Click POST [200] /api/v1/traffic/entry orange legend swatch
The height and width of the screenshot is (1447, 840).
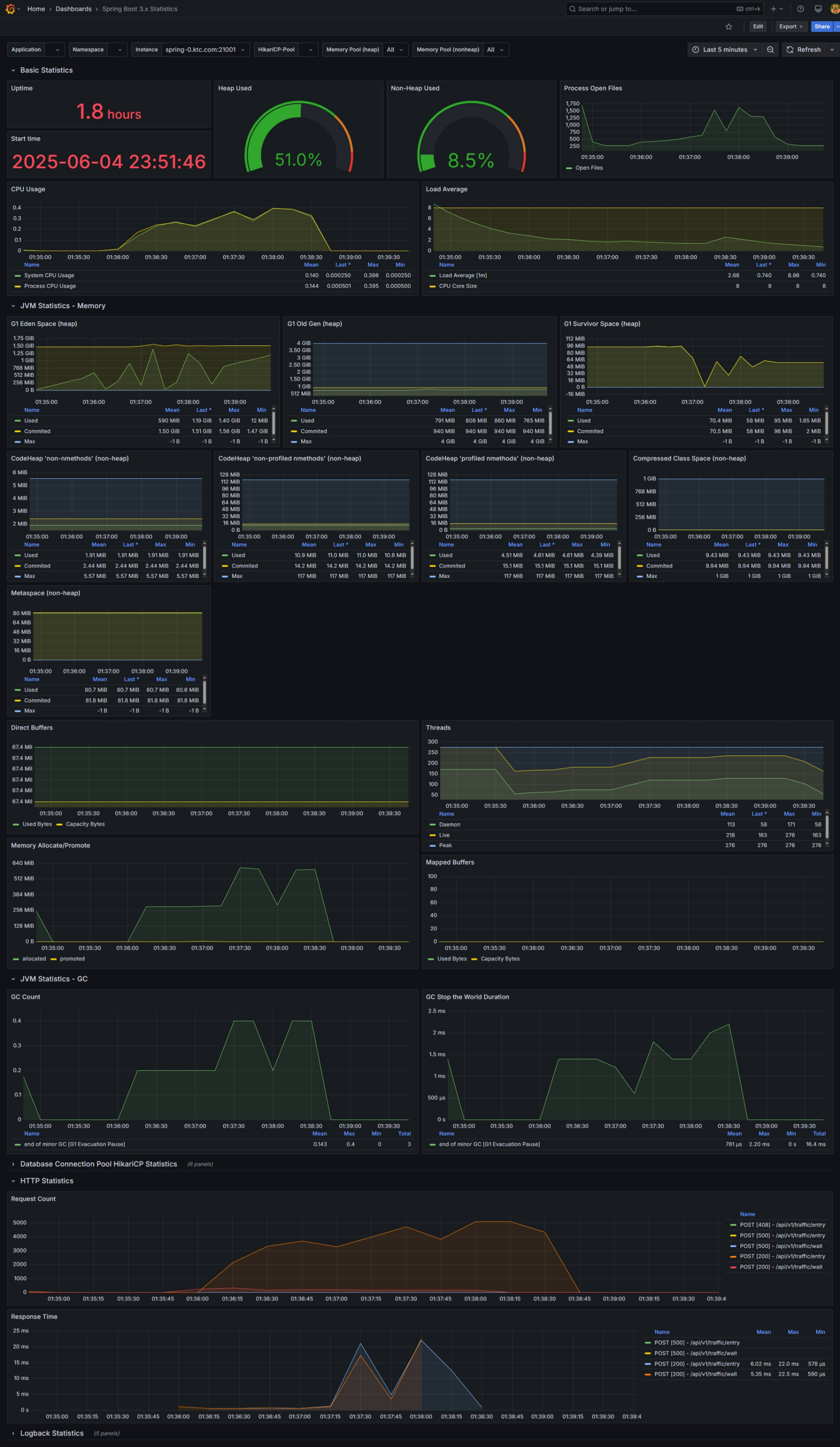(733, 1256)
